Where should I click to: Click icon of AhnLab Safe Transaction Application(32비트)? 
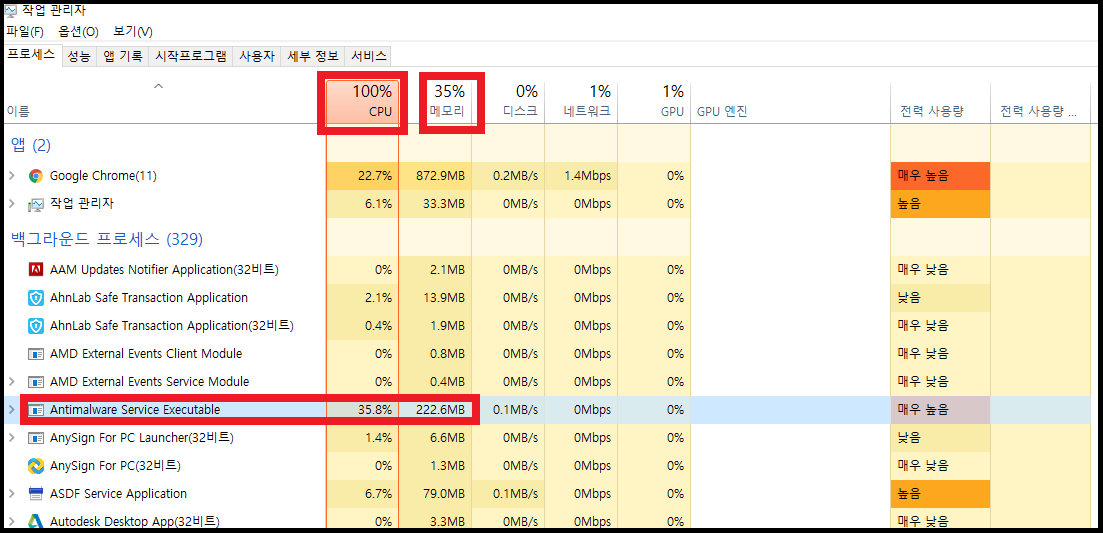pos(35,326)
